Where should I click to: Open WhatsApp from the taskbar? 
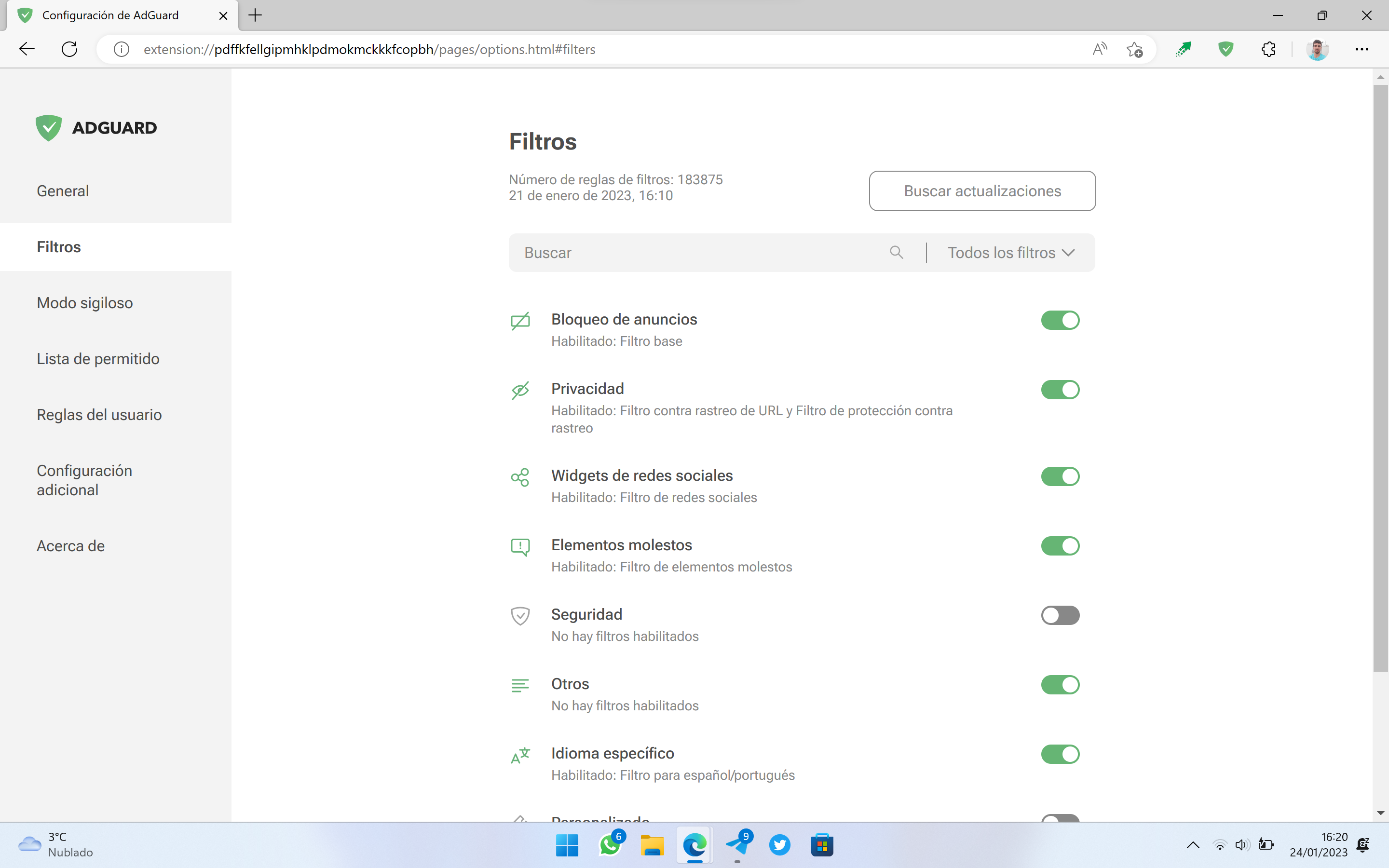tap(610, 845)
